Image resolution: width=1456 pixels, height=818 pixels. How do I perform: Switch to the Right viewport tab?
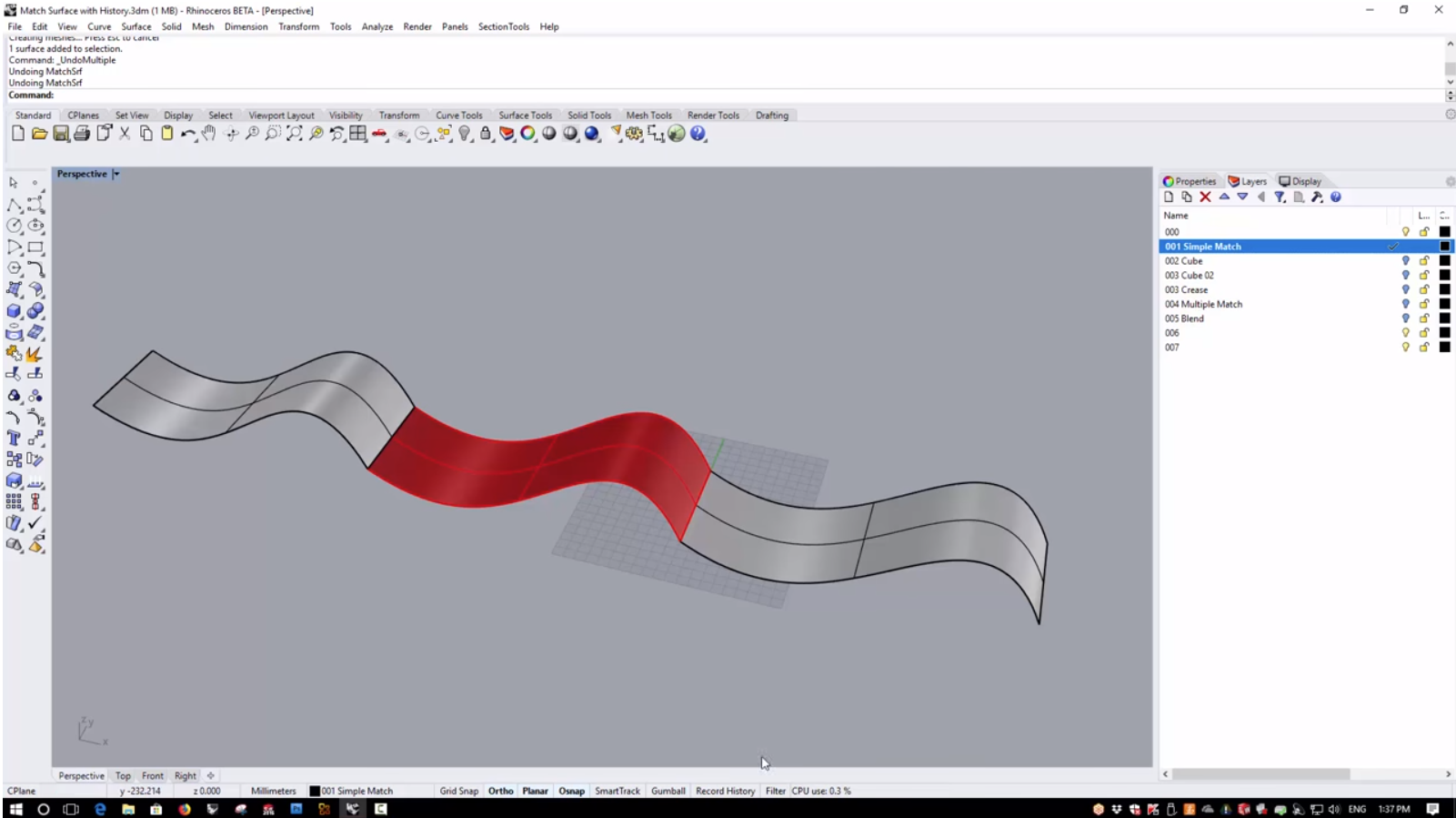186,776
